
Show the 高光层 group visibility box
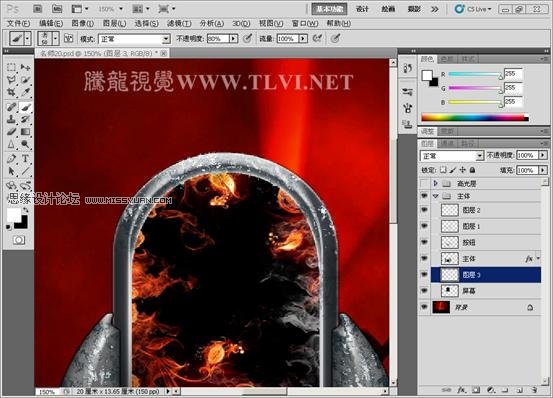pyautogui.click(x=424, y=184)
